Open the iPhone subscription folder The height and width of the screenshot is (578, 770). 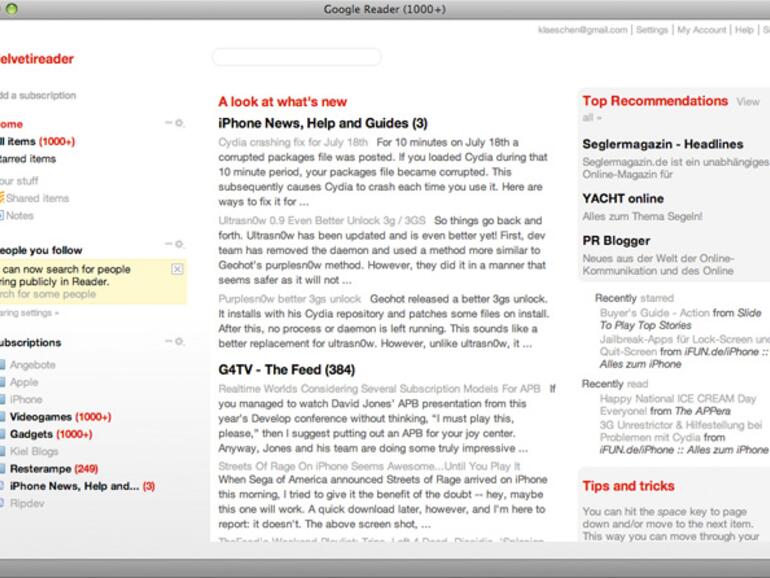26,400
